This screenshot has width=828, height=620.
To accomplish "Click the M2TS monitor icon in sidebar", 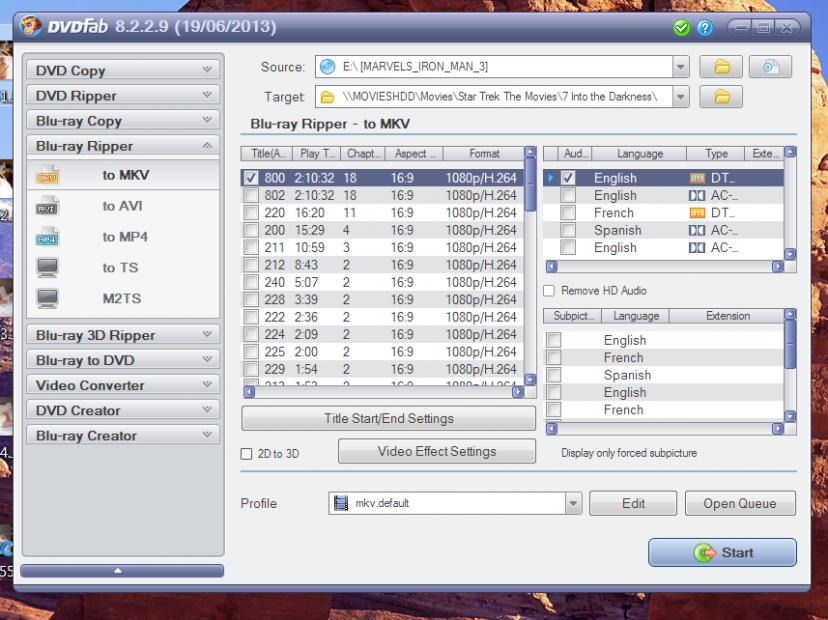I will (47, 298).
